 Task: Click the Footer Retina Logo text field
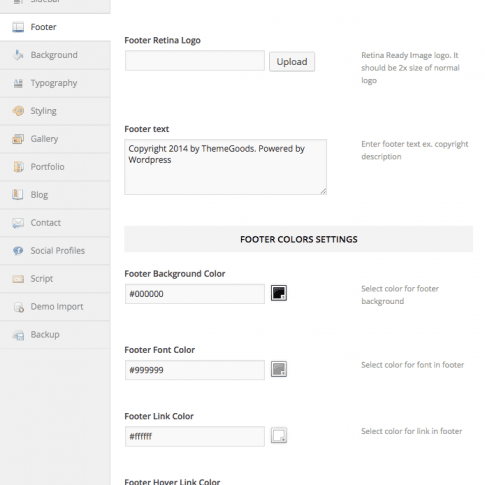click(195, 61)
